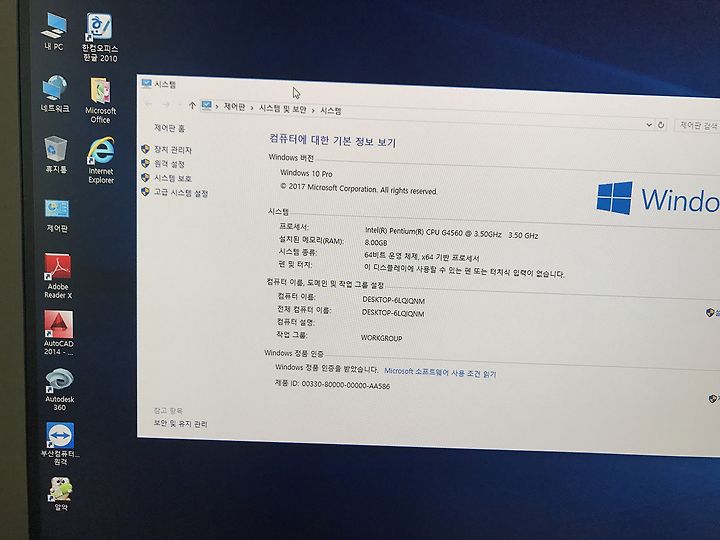Click the forward arrow in 시스템 window

click(166, 105)
